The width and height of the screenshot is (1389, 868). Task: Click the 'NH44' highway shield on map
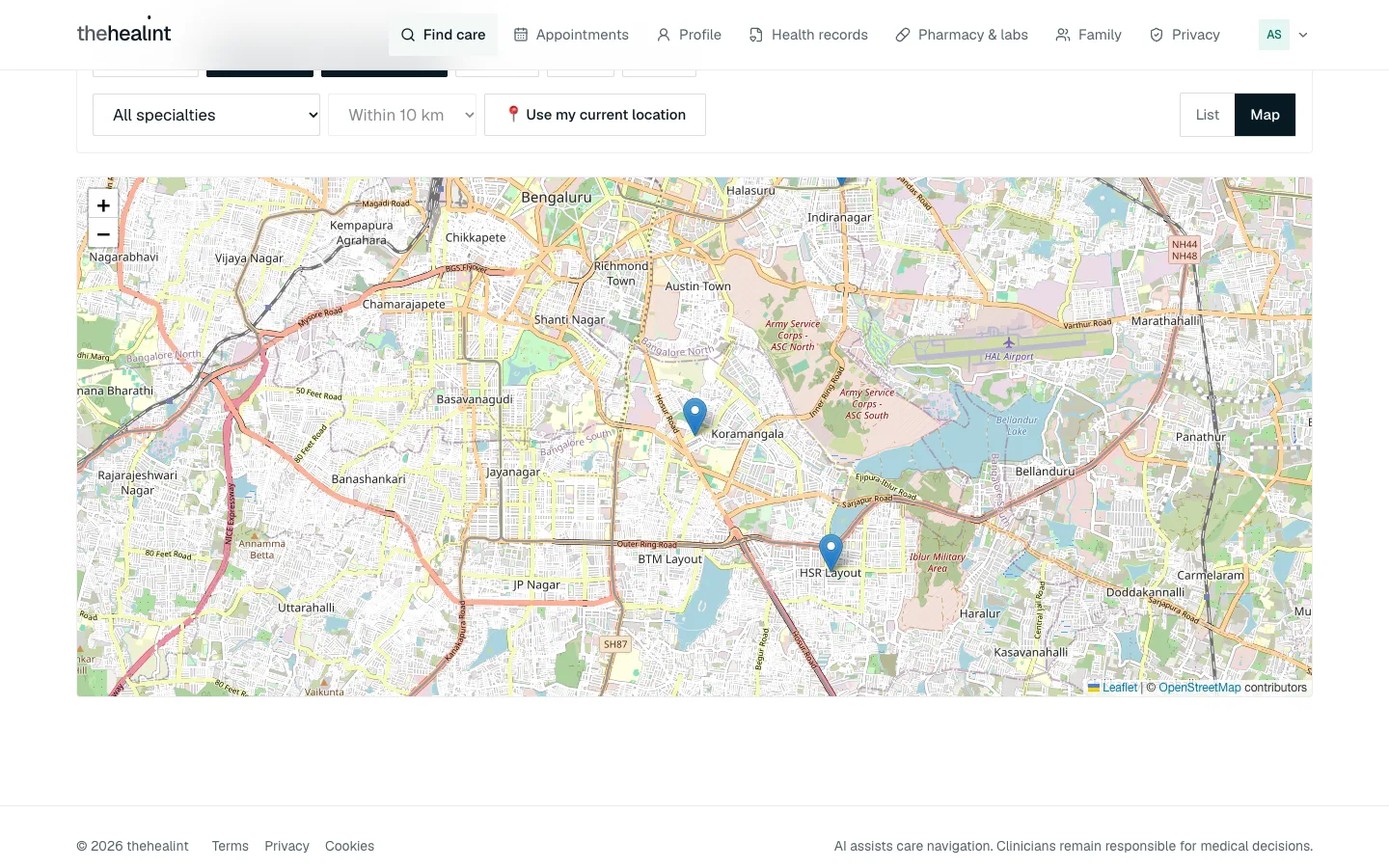1185,245
